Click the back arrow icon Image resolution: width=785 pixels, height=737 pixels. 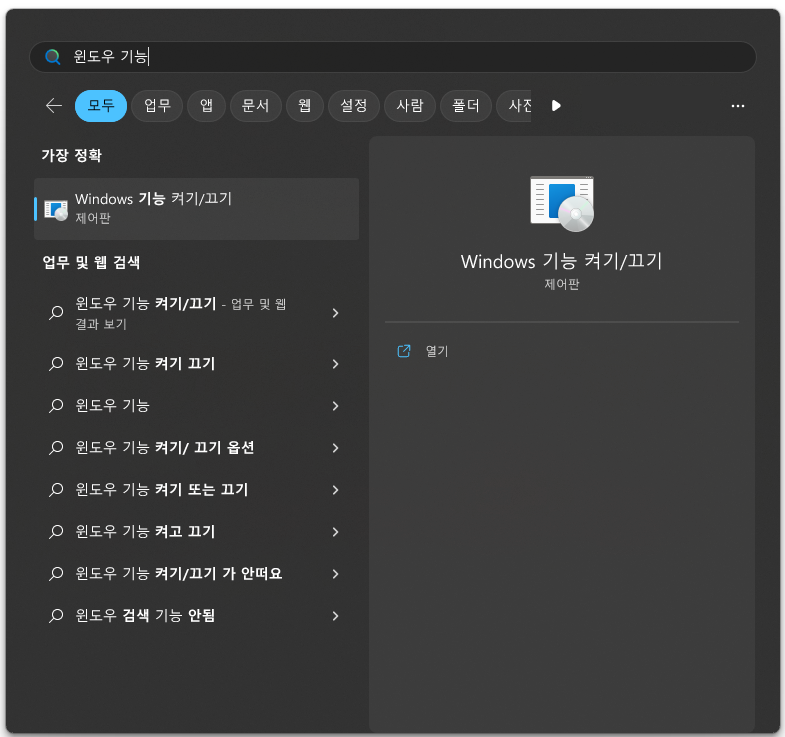click(x=54, y=106)
